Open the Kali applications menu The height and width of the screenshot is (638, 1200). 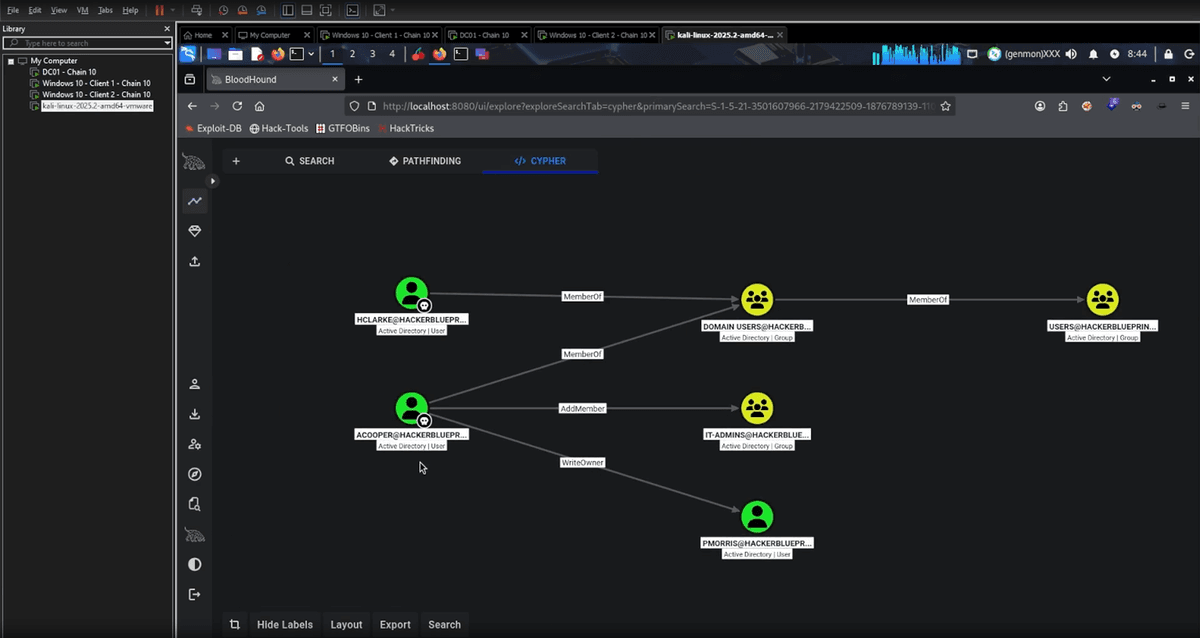click(188, 54)
